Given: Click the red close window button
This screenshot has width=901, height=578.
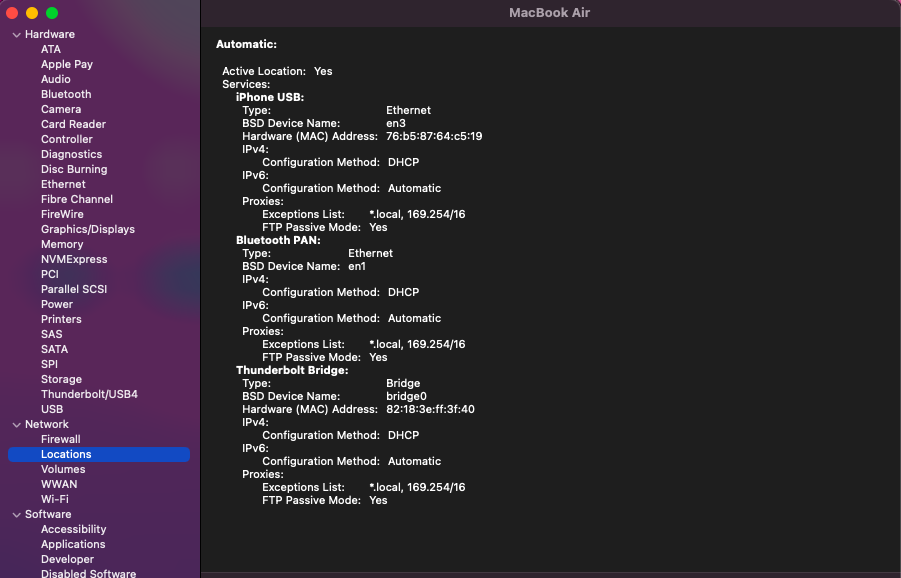Looking at the screenshot, I should coord(12,13).
